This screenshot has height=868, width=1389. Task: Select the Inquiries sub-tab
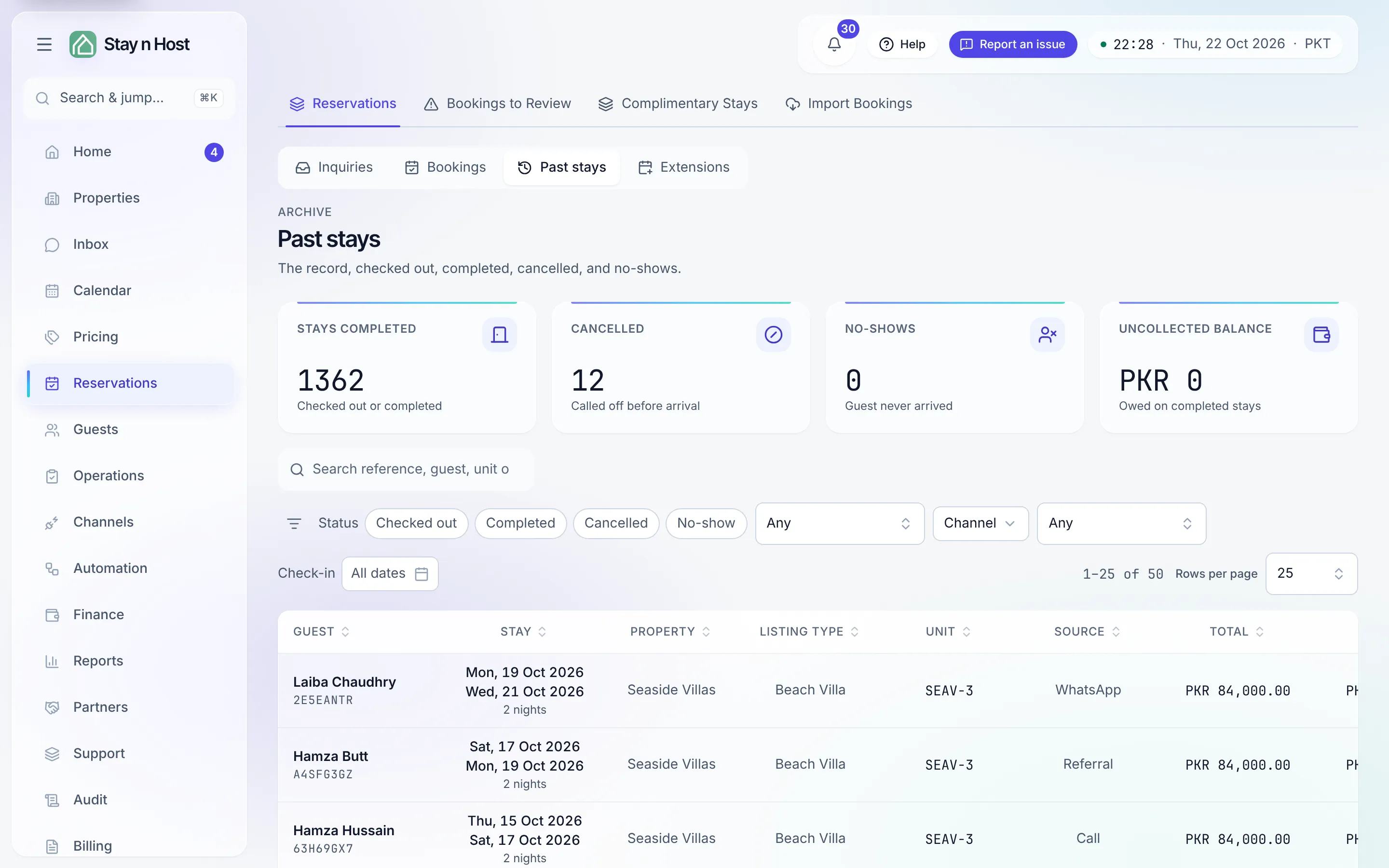click(x=333, y=168)
